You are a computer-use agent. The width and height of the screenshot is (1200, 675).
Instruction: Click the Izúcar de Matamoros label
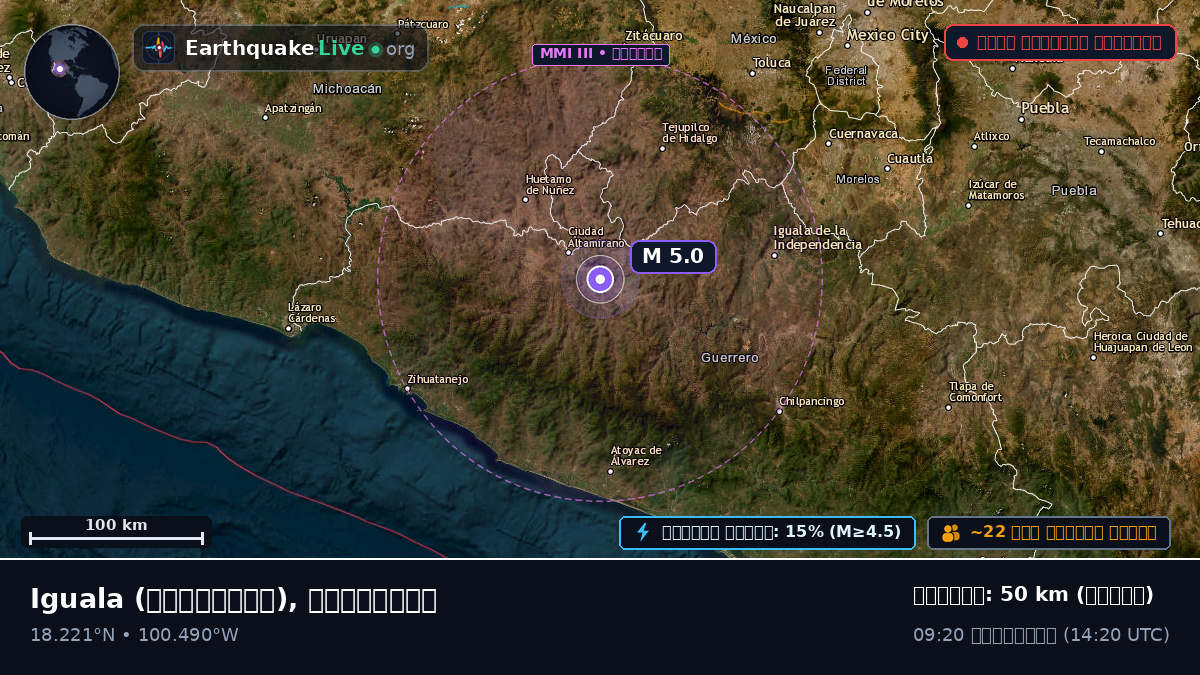[x=996, y=189]
